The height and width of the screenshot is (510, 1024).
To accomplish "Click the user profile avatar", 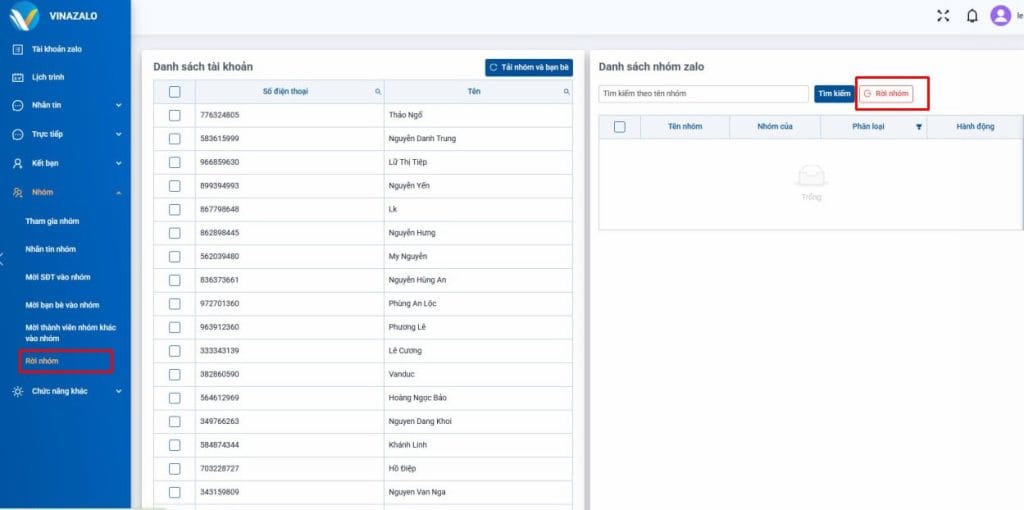I will pos(1000,16).
